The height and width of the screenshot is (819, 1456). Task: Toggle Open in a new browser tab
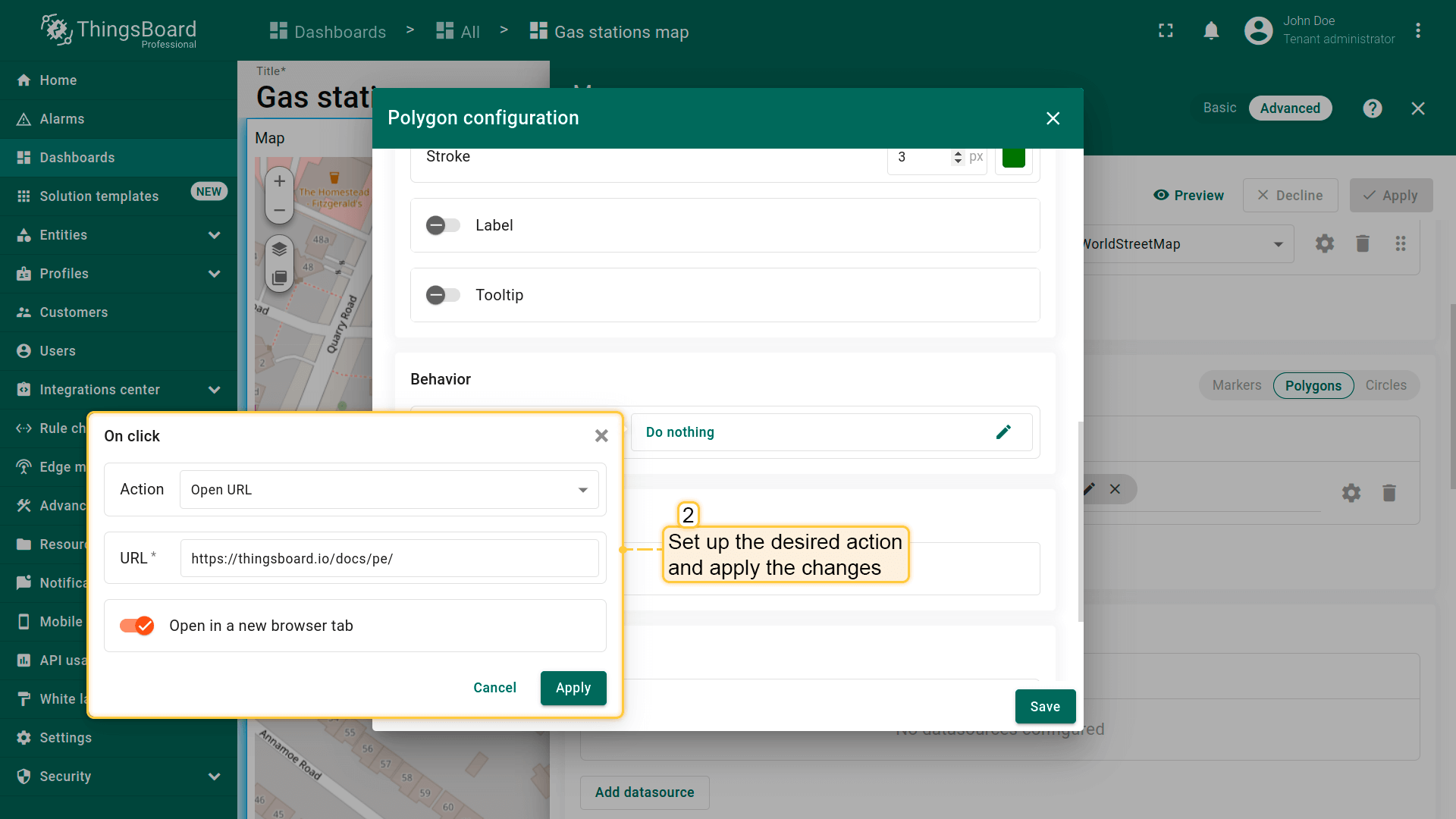[x=137, y=626]
